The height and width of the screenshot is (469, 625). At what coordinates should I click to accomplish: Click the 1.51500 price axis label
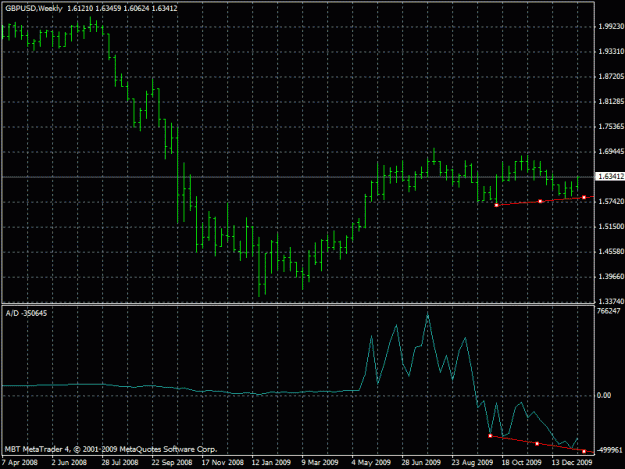pos(610,226)
